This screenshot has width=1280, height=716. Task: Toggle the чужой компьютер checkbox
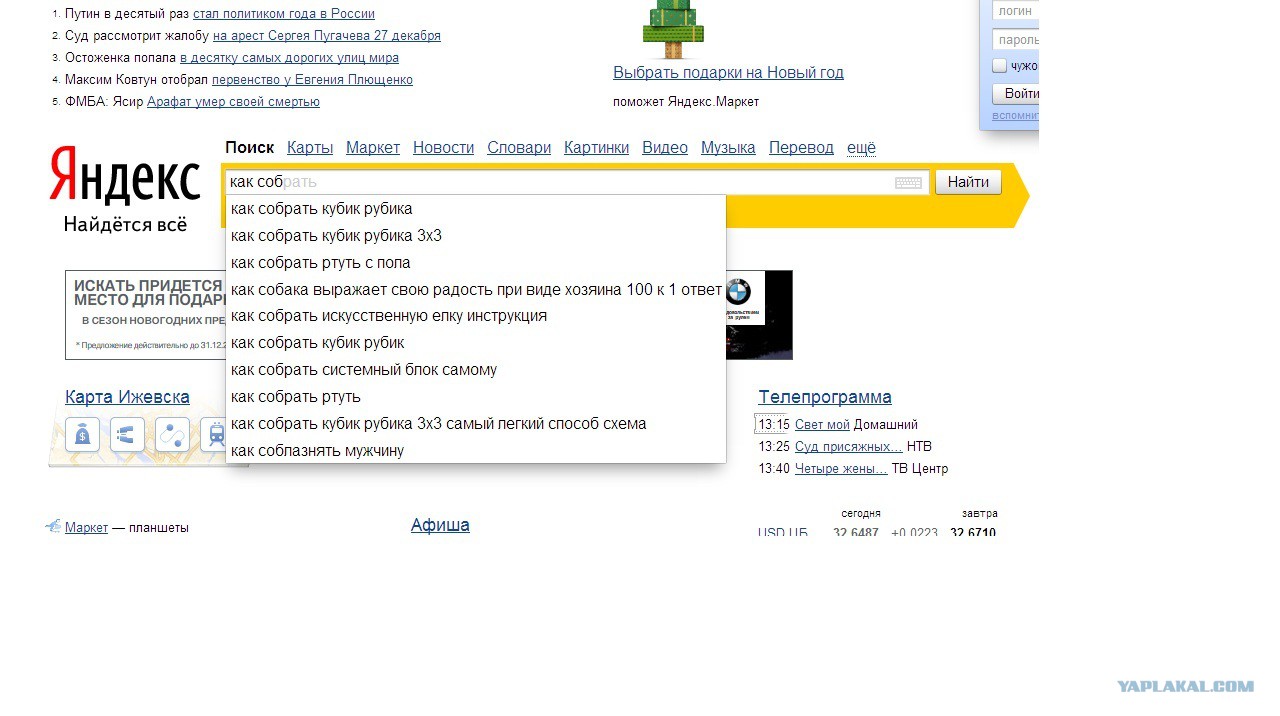tap(999, 66)
